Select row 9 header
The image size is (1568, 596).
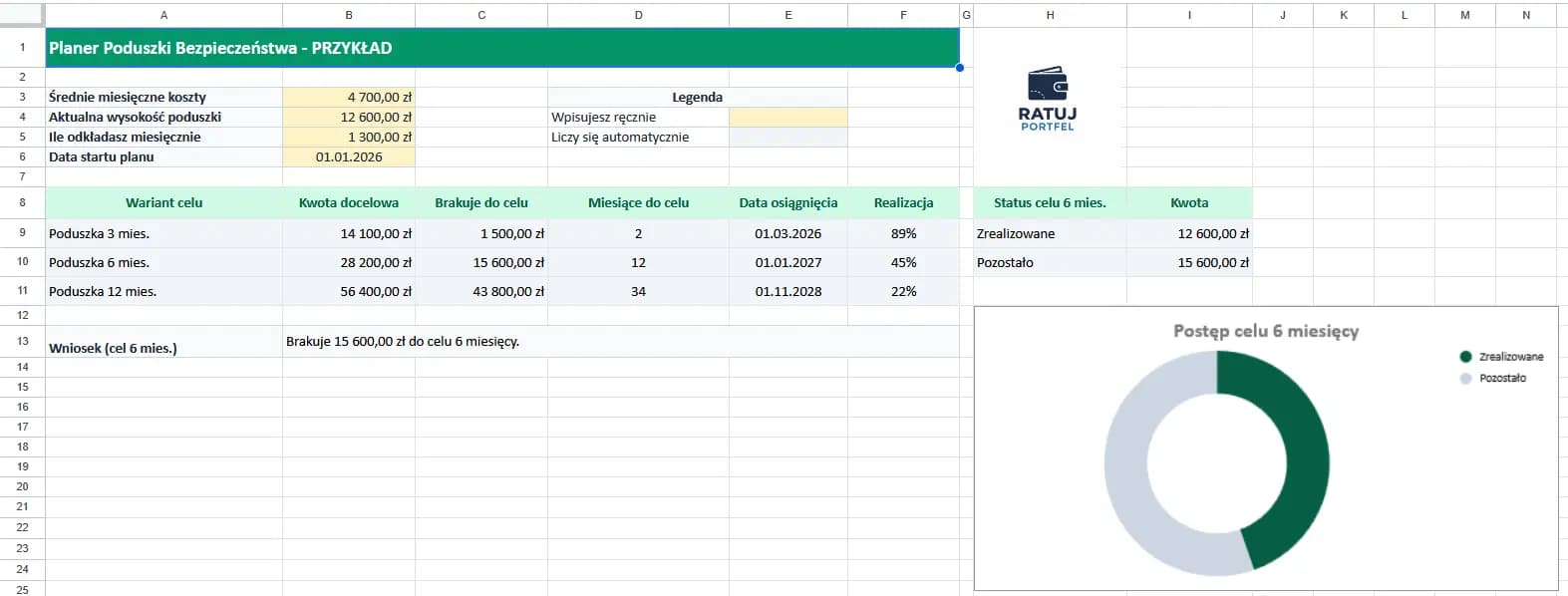click(x=22, y=233)
